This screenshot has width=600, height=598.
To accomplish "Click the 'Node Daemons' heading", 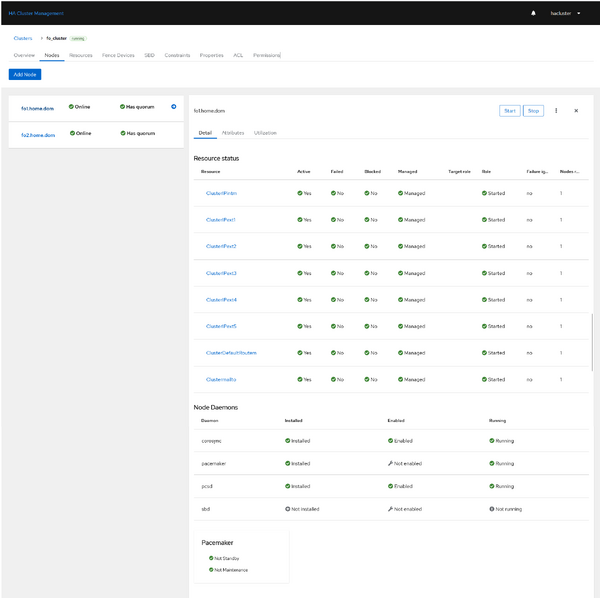I will [216, 407].
